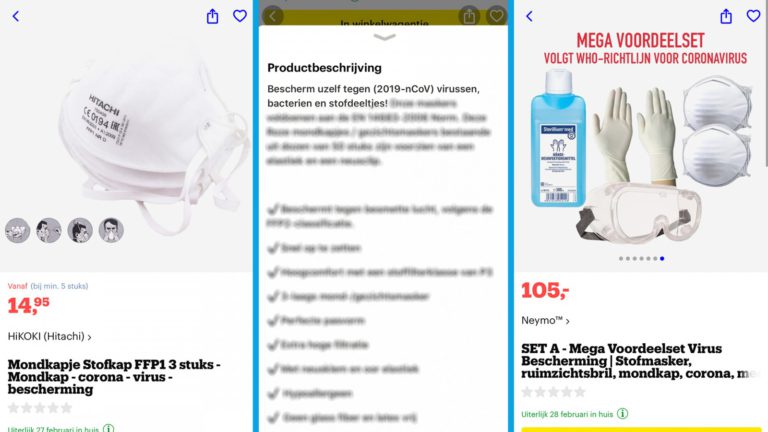The height and width of the screenshot is (432, 768).
Task: Select the first image carousel dot
Action: pos(621,259)
